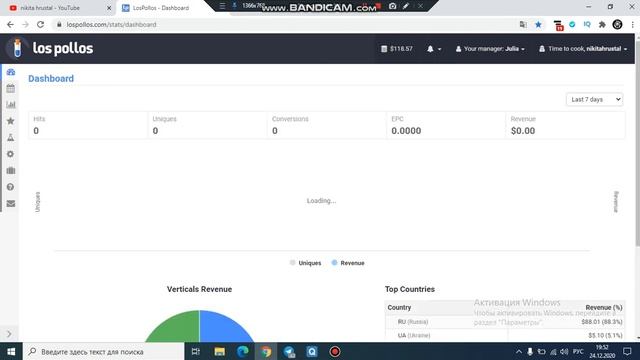640x360 pixels.
Task: Open Telegram from the taskbar
Action: click(x=289, y=351)
